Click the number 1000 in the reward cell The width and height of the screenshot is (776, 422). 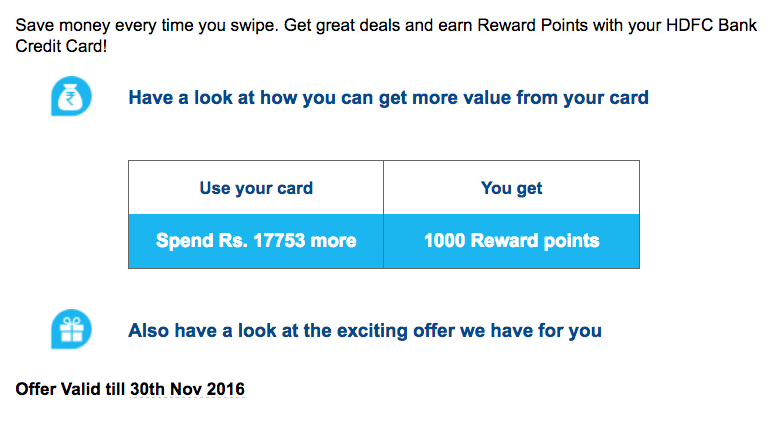pos(444,241)
